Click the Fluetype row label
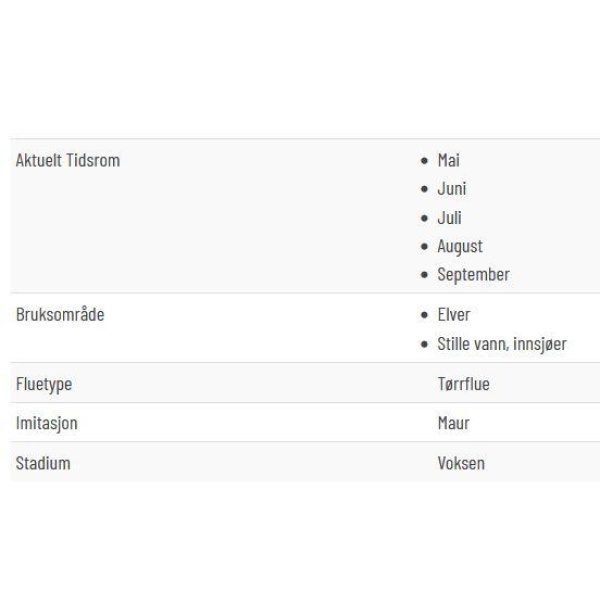 tap(44, 384)
